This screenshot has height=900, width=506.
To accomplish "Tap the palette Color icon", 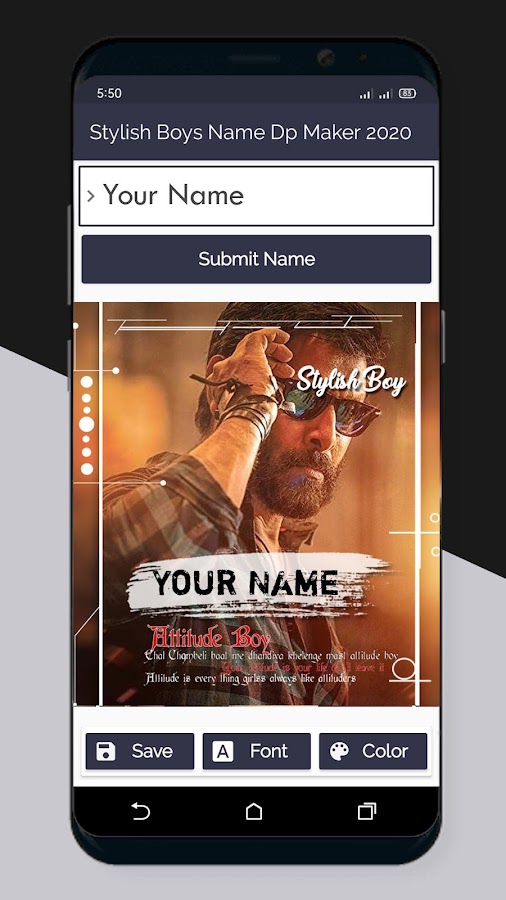I will pos(339,751).
